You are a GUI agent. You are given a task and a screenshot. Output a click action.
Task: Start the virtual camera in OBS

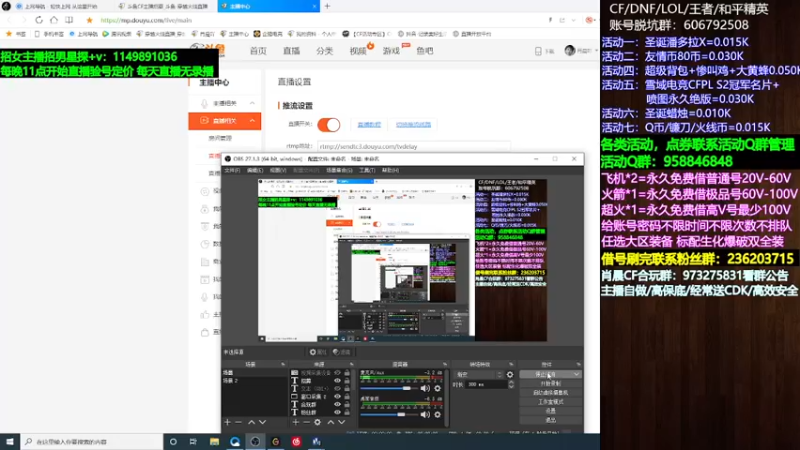[x=551, y=393]
